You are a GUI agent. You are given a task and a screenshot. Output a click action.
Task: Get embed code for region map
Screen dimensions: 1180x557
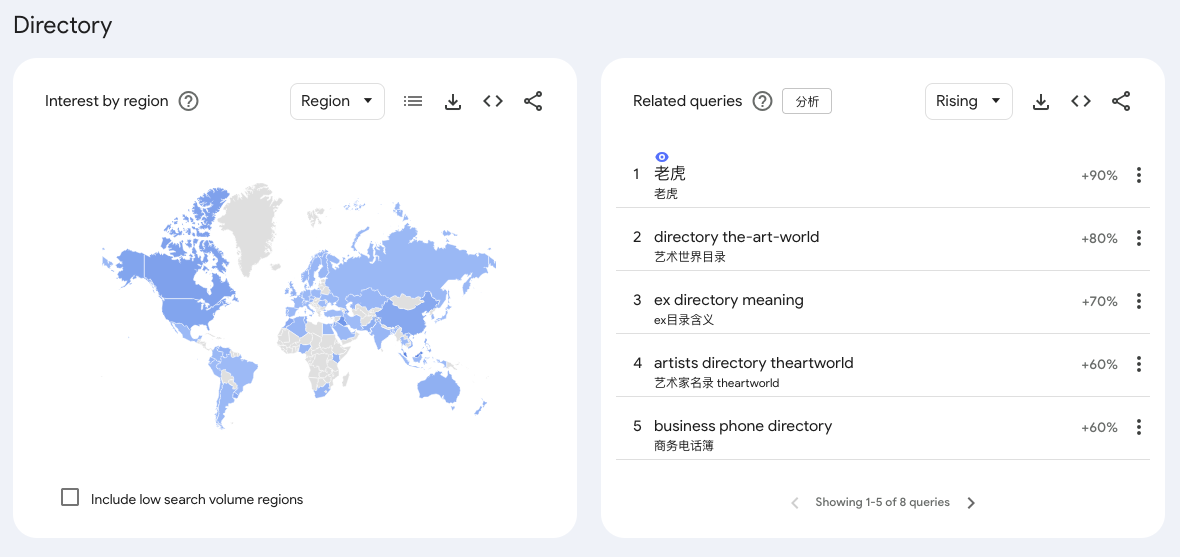tap(493, 101)
